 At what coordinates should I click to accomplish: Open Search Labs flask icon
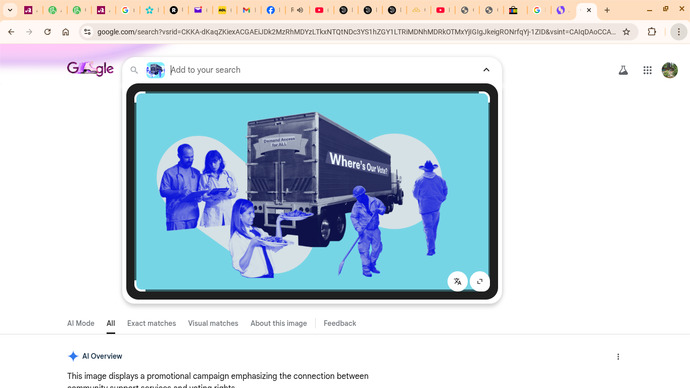(623, 70)
